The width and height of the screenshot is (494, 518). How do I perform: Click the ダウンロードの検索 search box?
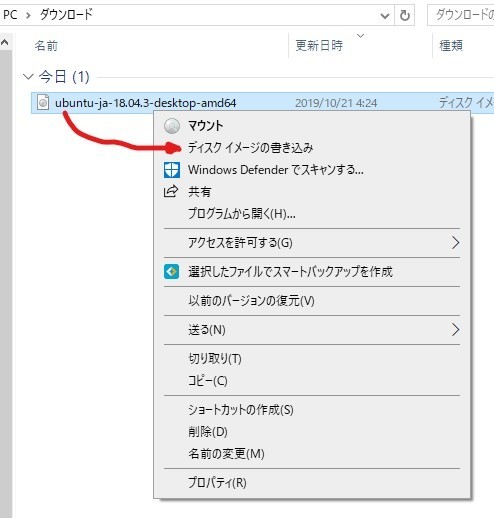[461, 15]
